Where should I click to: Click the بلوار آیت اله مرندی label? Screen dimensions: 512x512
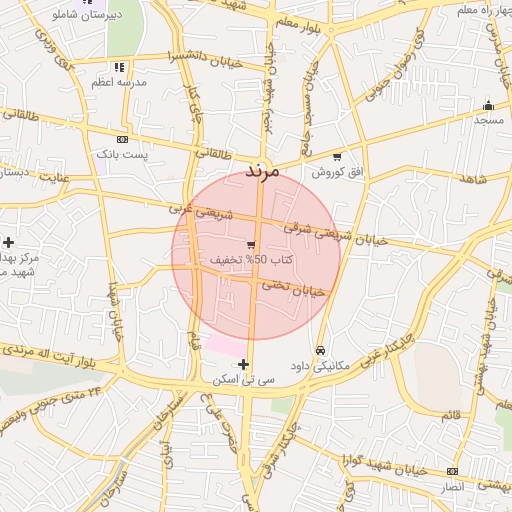click(49, 357)
